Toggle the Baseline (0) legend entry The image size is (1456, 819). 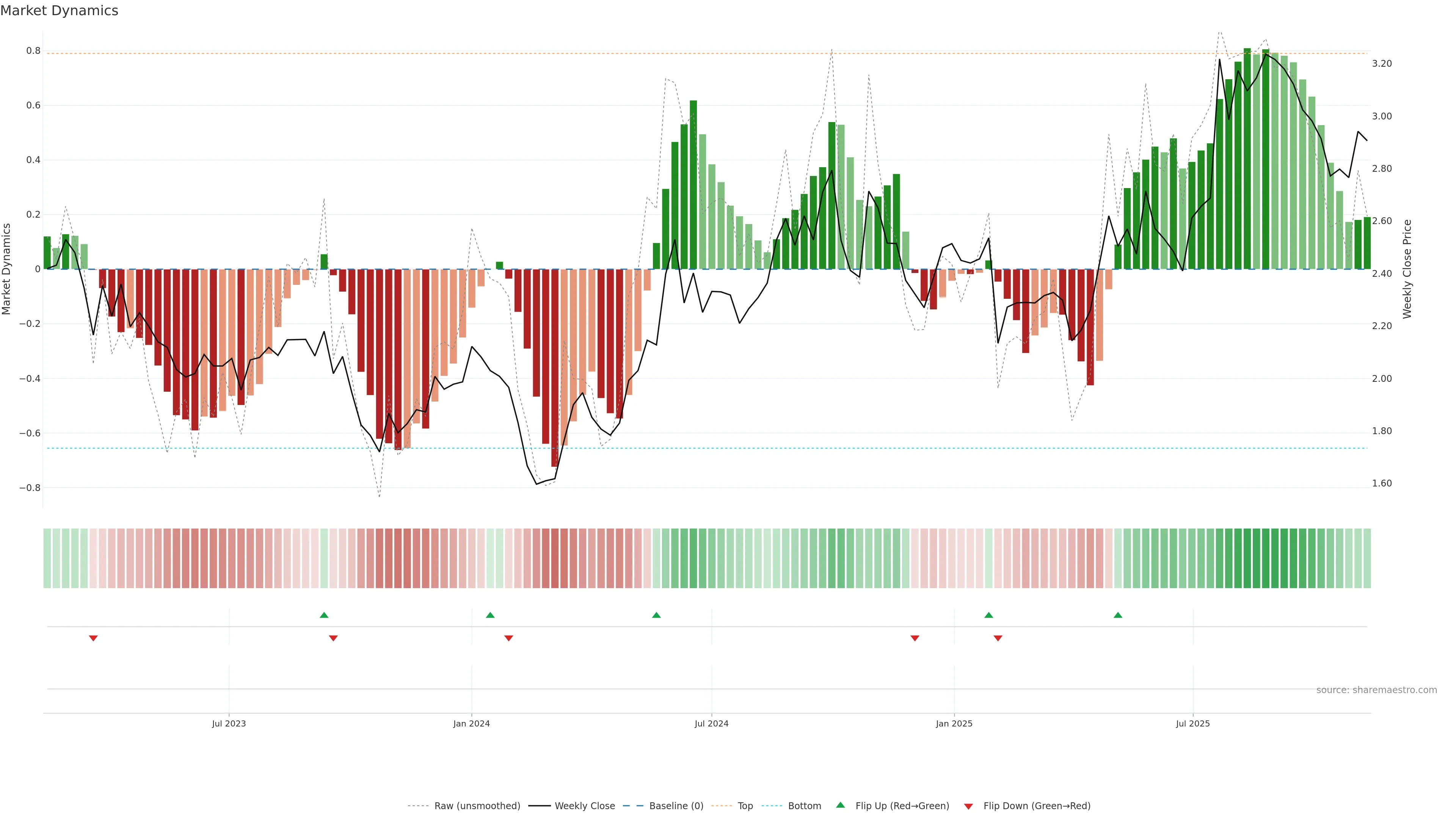point(676,806)
